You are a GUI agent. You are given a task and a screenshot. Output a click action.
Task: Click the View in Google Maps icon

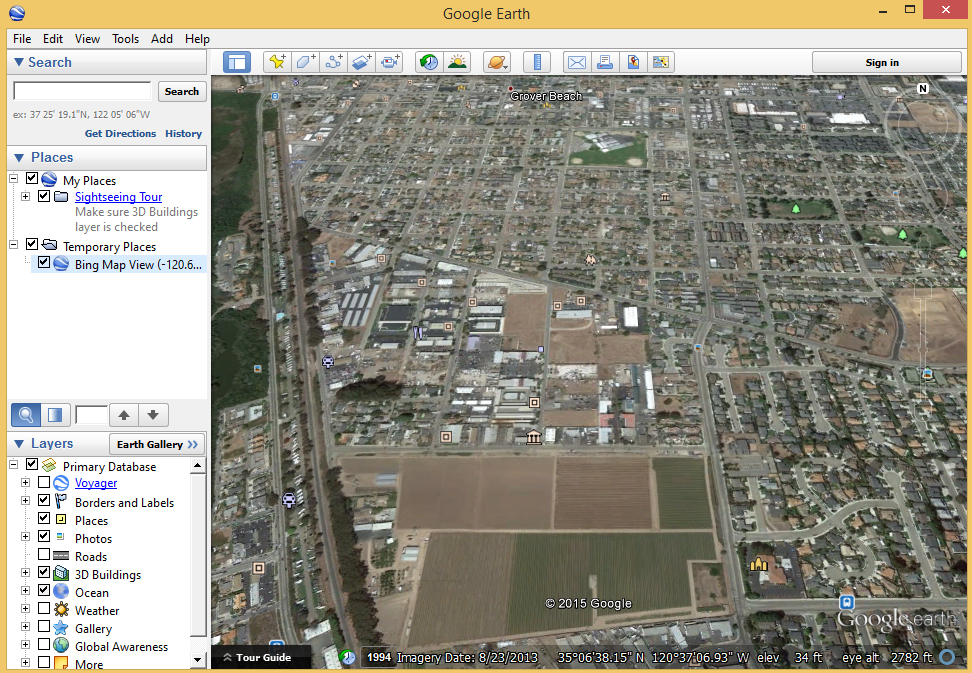(661, 62)
